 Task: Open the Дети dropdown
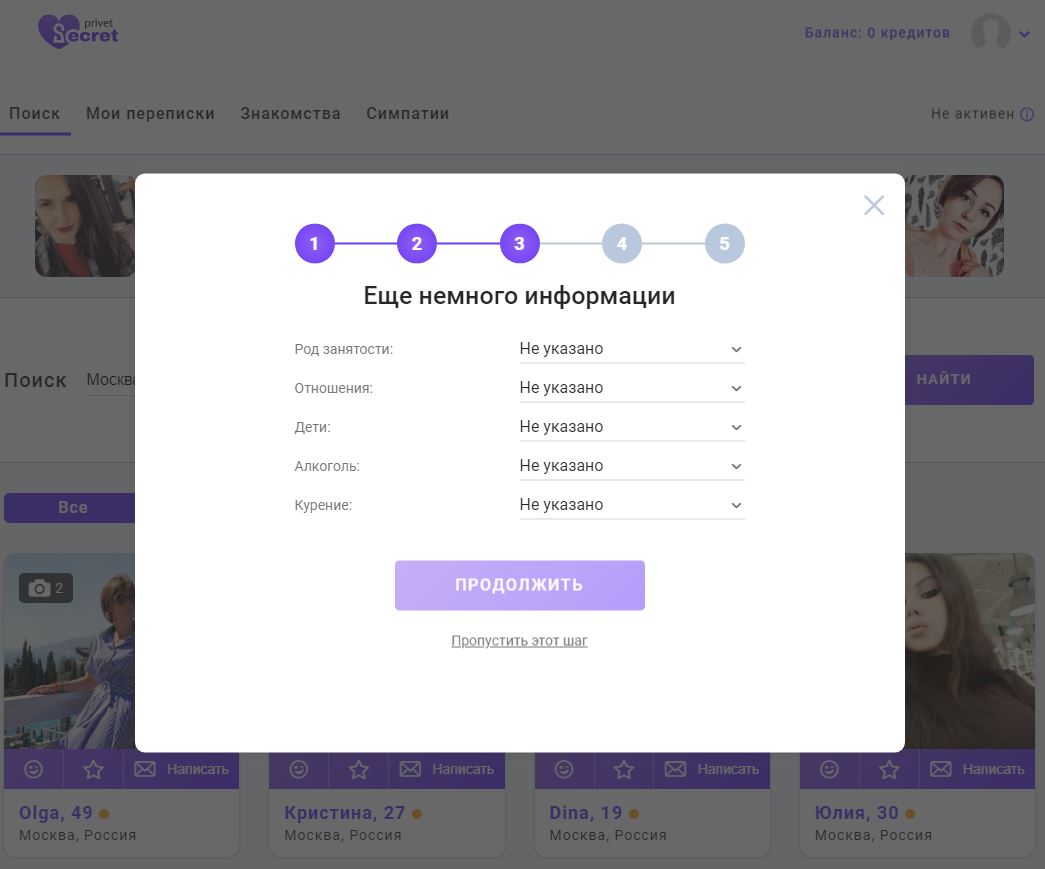tap(632, 427)
